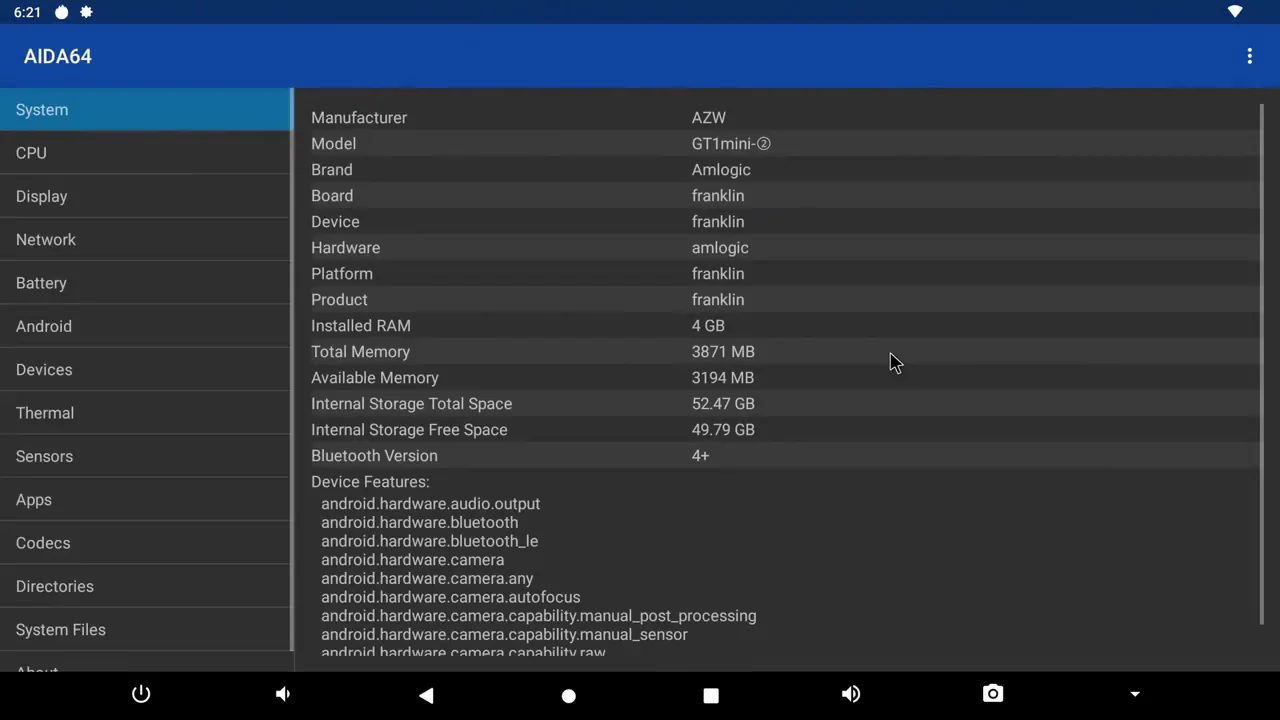Click the Brand value Amlogic
The height and width of the screenshot is (720, 1280).
click(x=721, y=170)
